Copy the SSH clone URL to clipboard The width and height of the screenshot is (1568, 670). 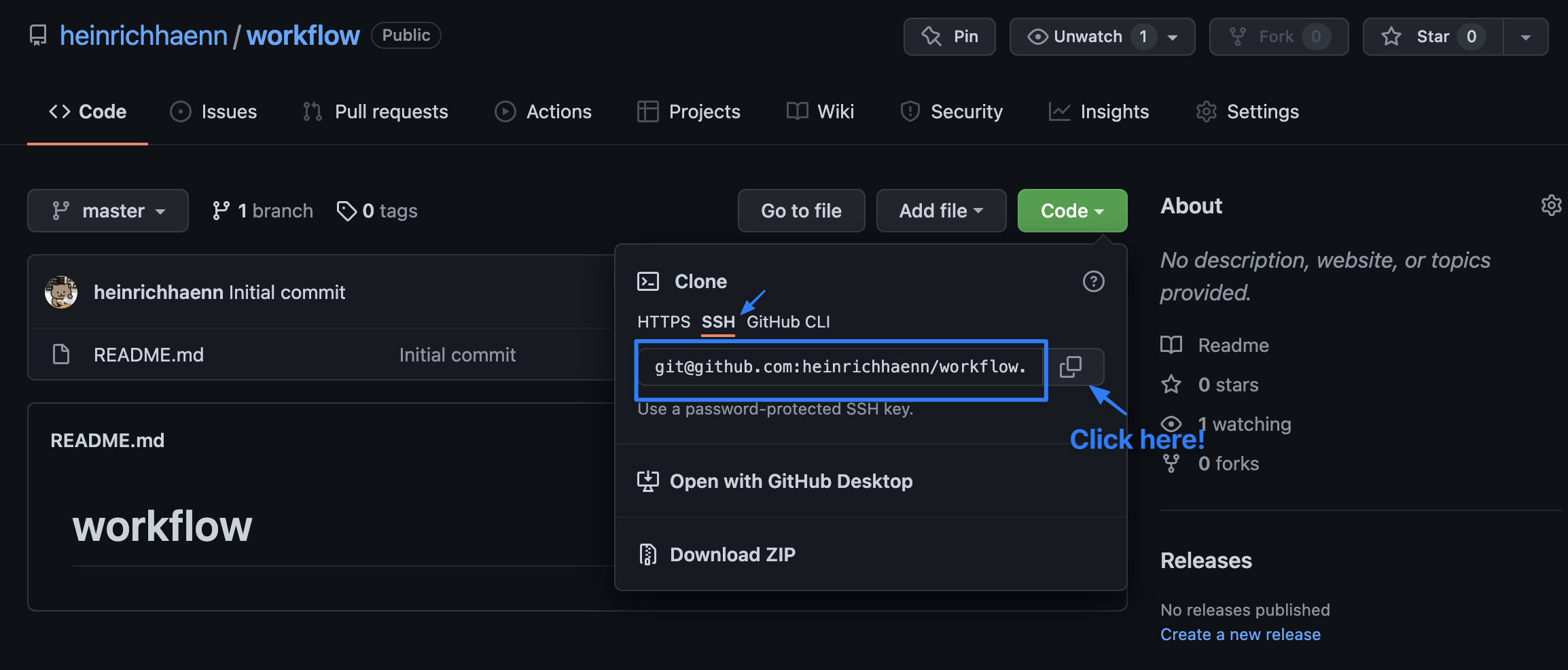tap(1071, 367)
